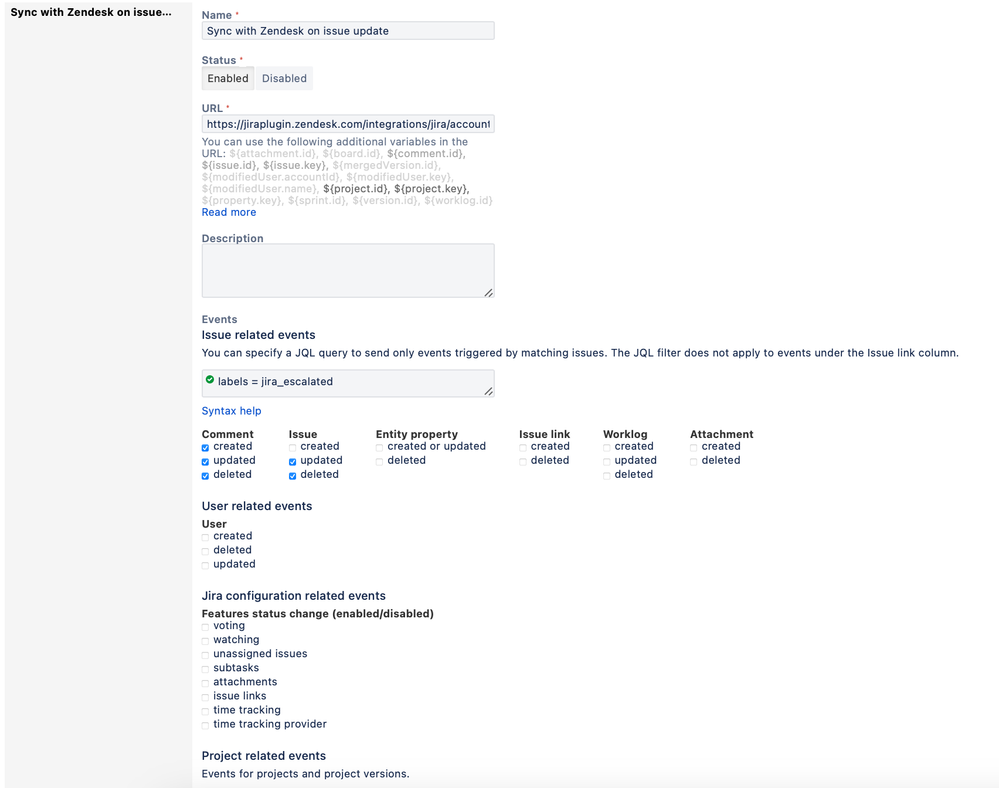Click the green JQL valid checkmark icon
The height and width of the screenshot is (788, 999).
(210, 380)
